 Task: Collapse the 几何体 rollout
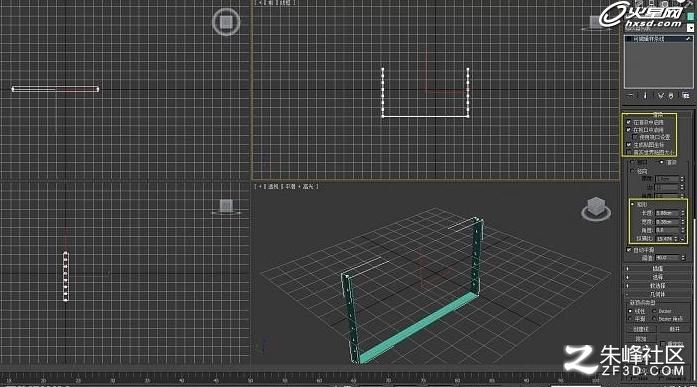[x=657, y=294]
